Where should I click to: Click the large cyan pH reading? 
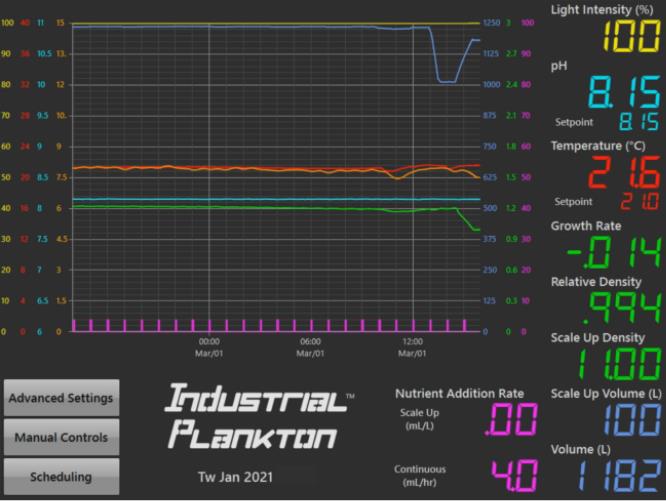623,93
